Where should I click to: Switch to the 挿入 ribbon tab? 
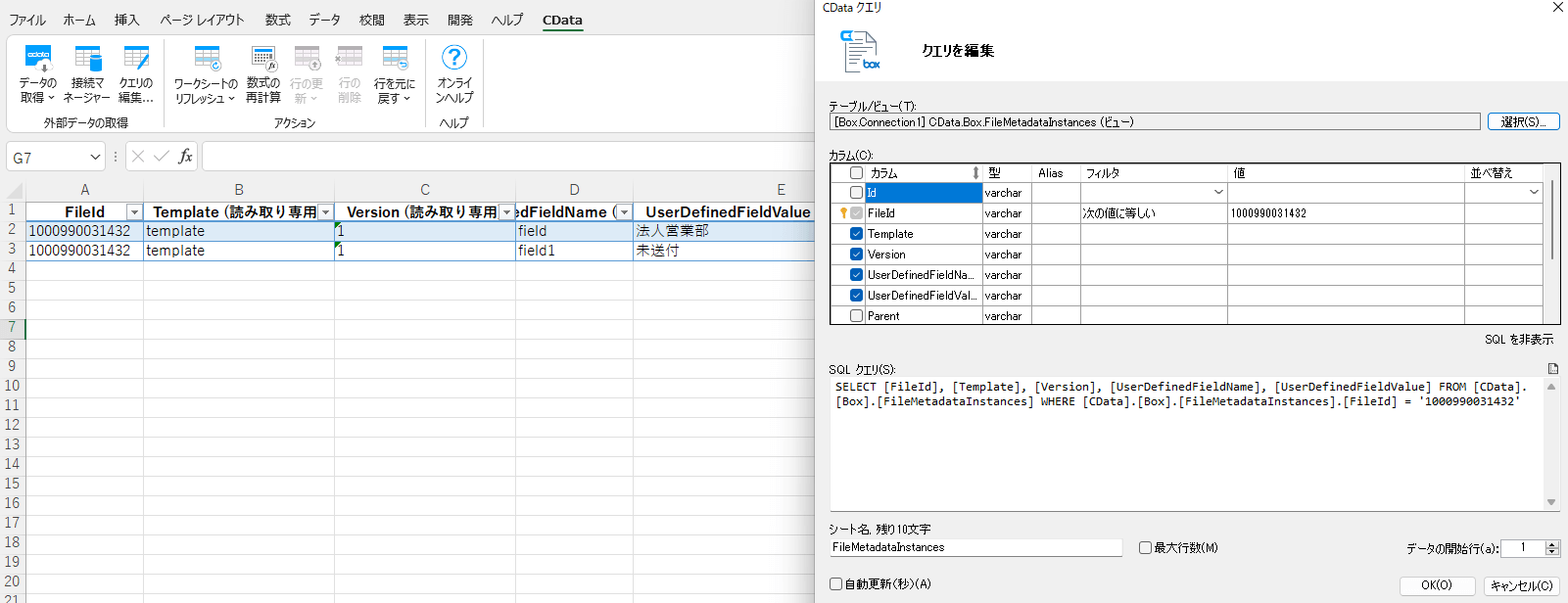(x=126, y=20)
